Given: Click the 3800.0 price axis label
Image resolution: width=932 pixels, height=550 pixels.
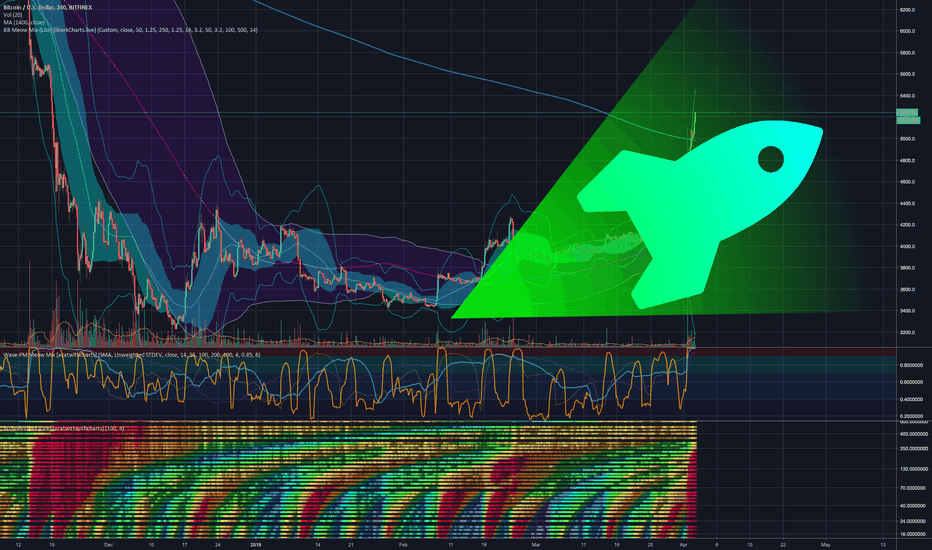Looking at the screenshot, I should [907, 268].
